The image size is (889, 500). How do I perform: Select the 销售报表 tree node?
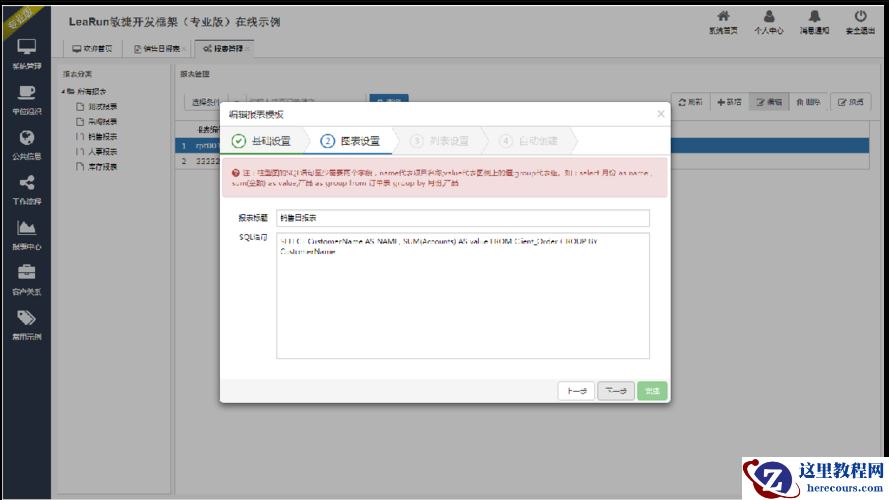pyautogui.click(x=96, y=137)
